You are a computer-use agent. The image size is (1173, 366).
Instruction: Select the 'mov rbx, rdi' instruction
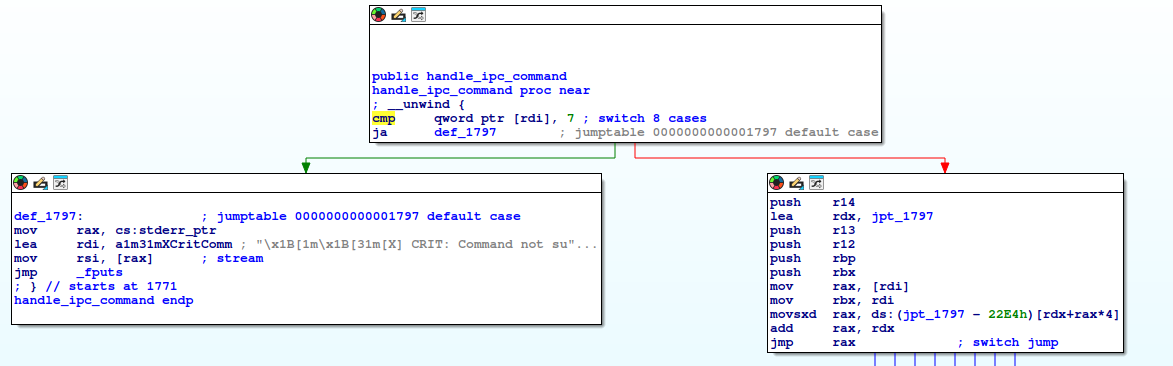[833, 302]
